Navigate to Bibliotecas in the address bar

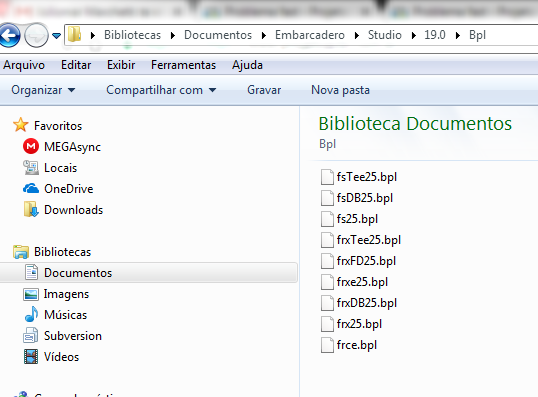click(132, 35)
